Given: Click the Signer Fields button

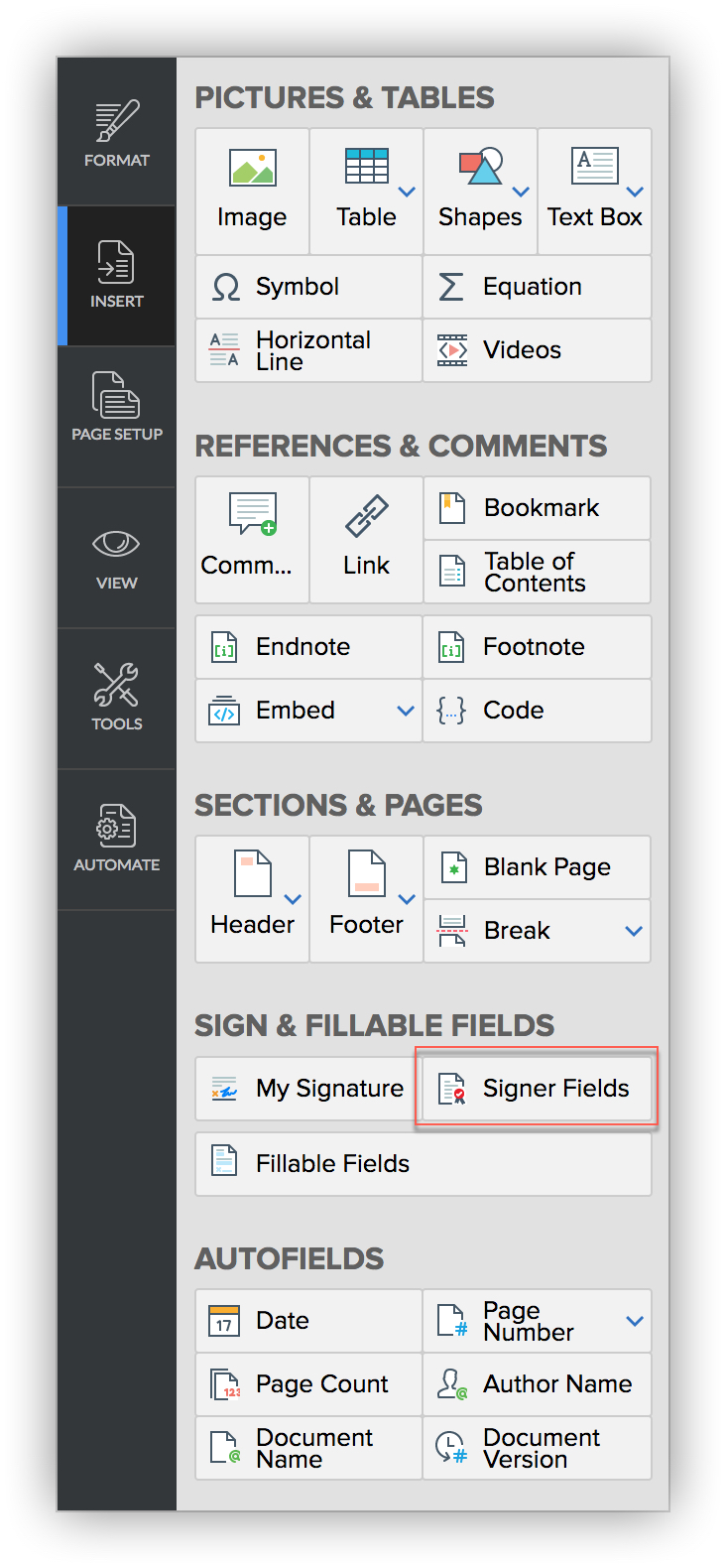Looking at the screenshot, I should click(x=538, y=1089).
